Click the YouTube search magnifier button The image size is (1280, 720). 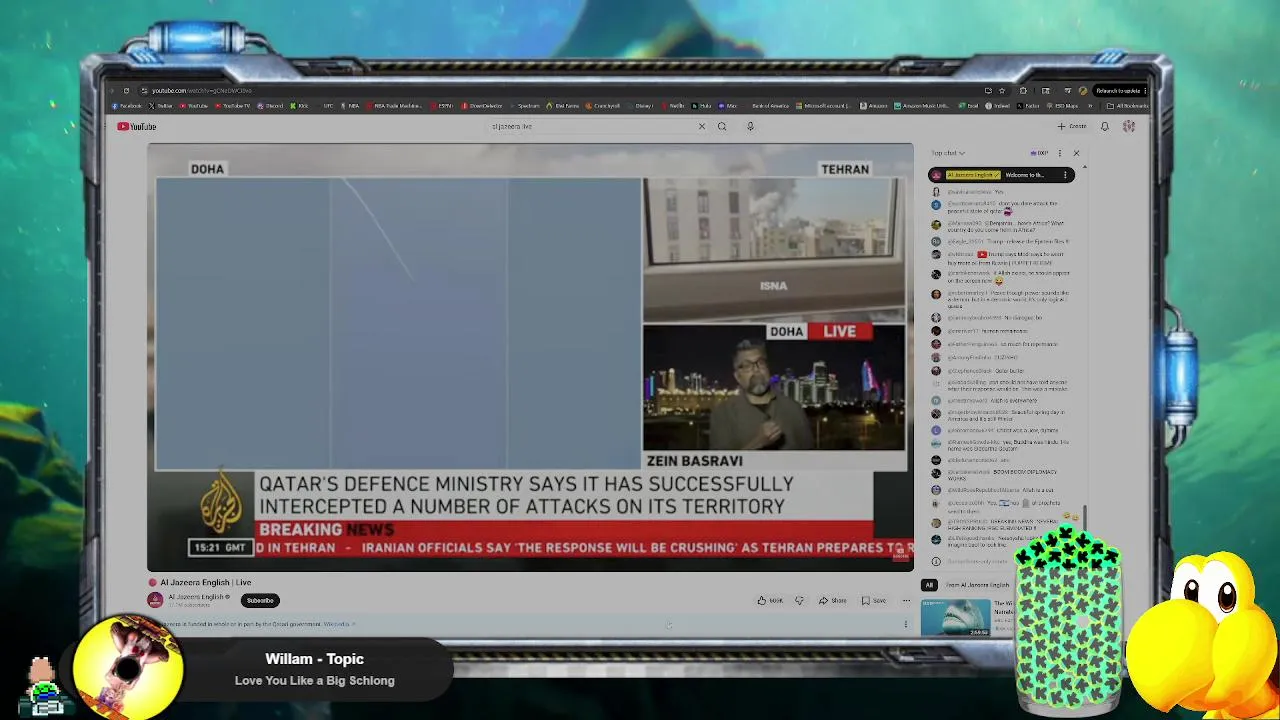coord(722,126)
